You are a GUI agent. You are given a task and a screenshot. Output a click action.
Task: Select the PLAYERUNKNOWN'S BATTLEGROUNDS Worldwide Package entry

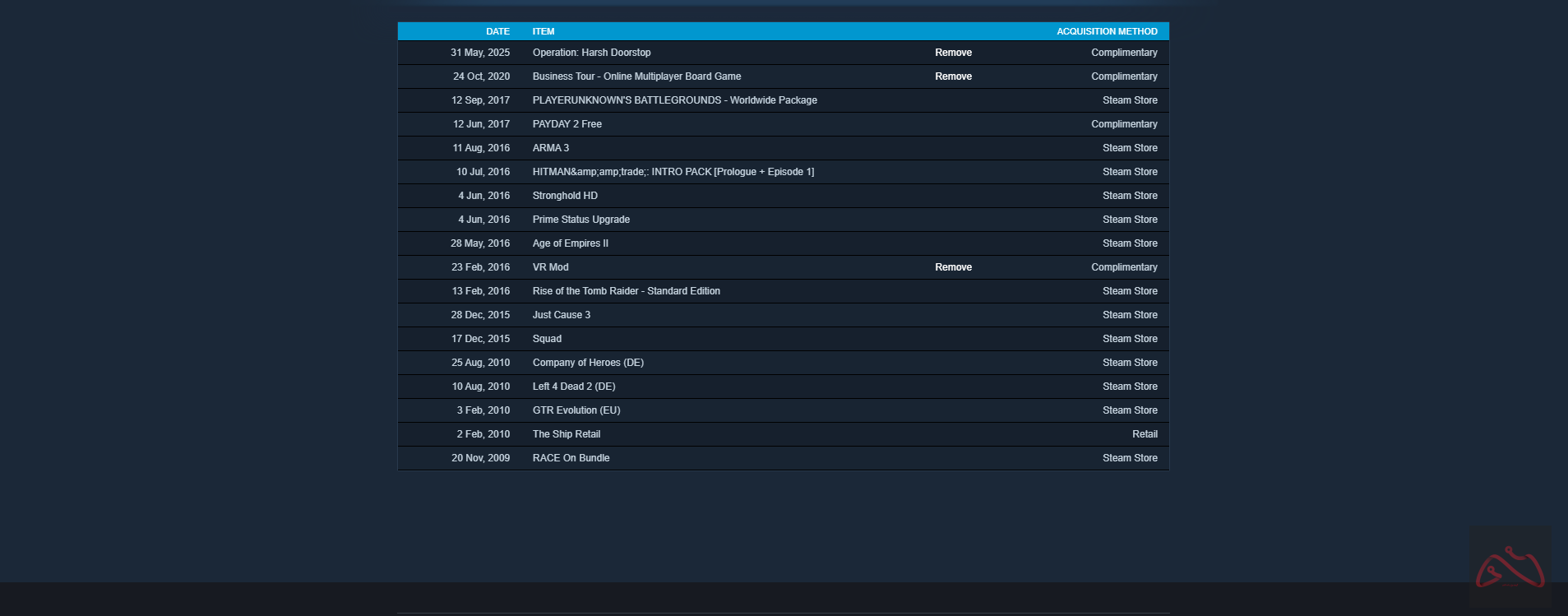click(x=674, y=100)
